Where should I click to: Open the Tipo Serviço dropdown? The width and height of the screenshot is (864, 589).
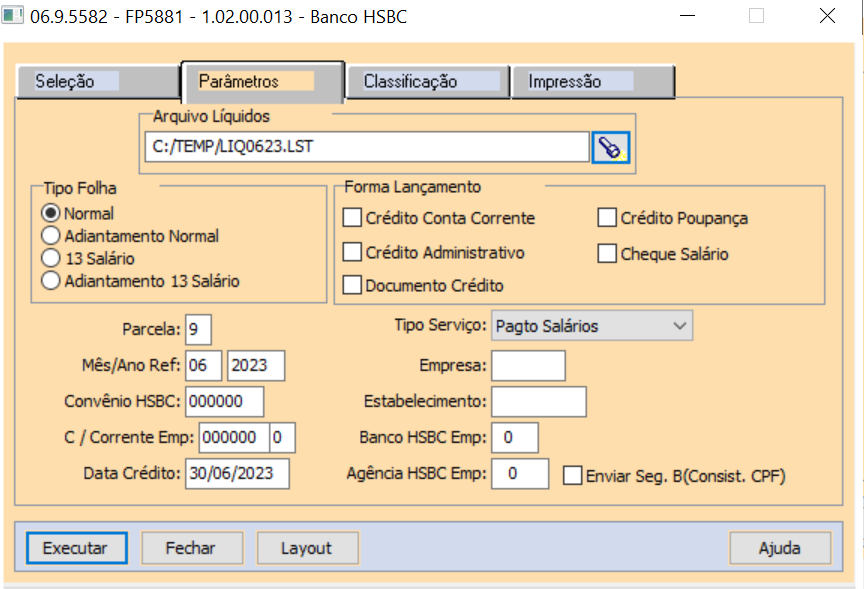(x=592, y=326)
